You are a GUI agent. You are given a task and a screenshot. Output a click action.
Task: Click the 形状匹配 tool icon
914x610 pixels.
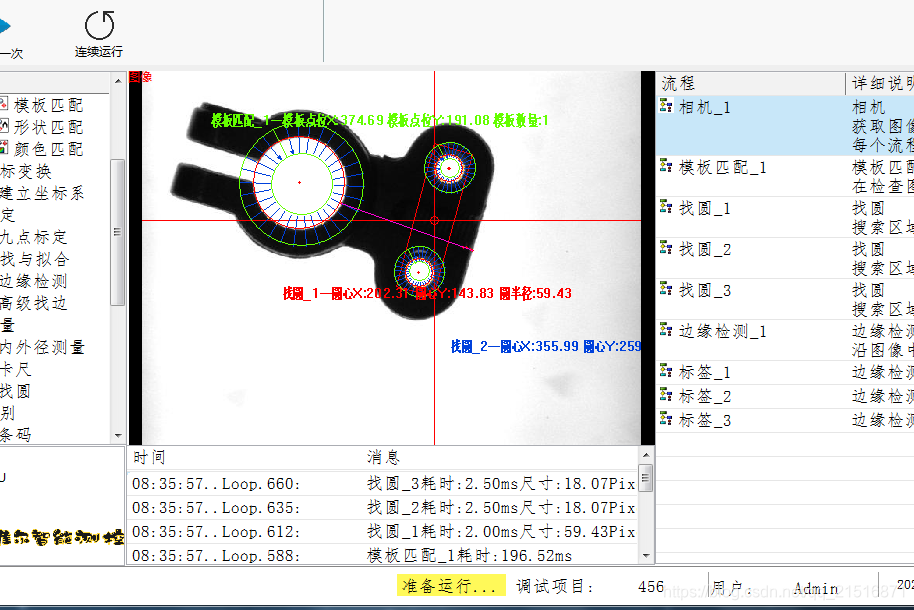(3, 126)
